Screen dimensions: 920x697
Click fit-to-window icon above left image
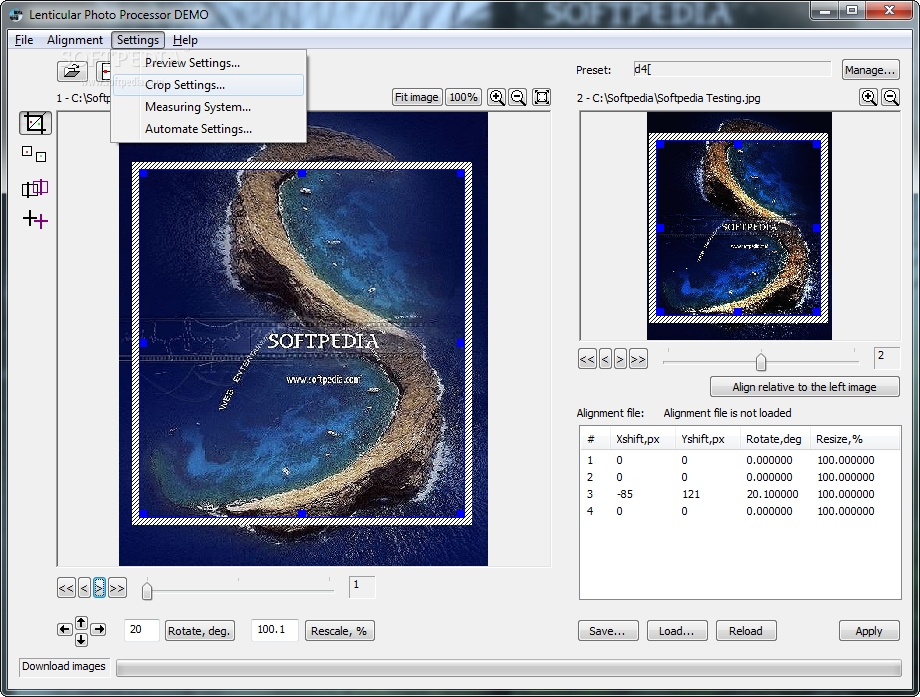[x=541, y=97]
